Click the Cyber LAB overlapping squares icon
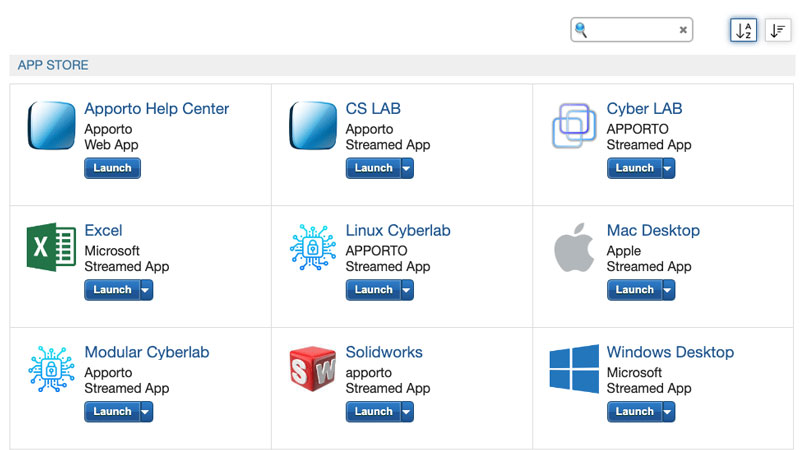This screenshot has width=800, height=450. coord(574,125)
